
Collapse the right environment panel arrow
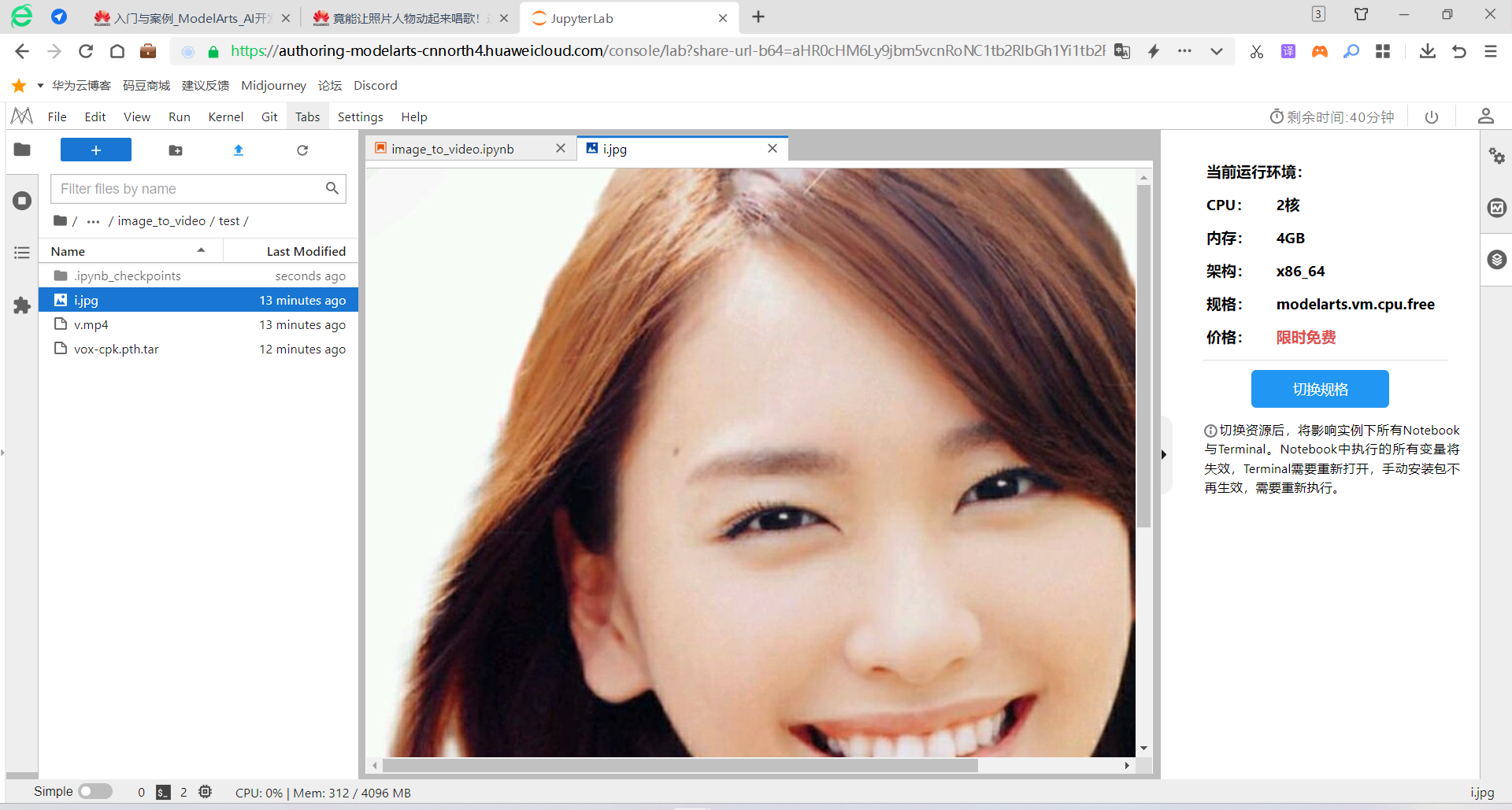[x=1164, y=454]
